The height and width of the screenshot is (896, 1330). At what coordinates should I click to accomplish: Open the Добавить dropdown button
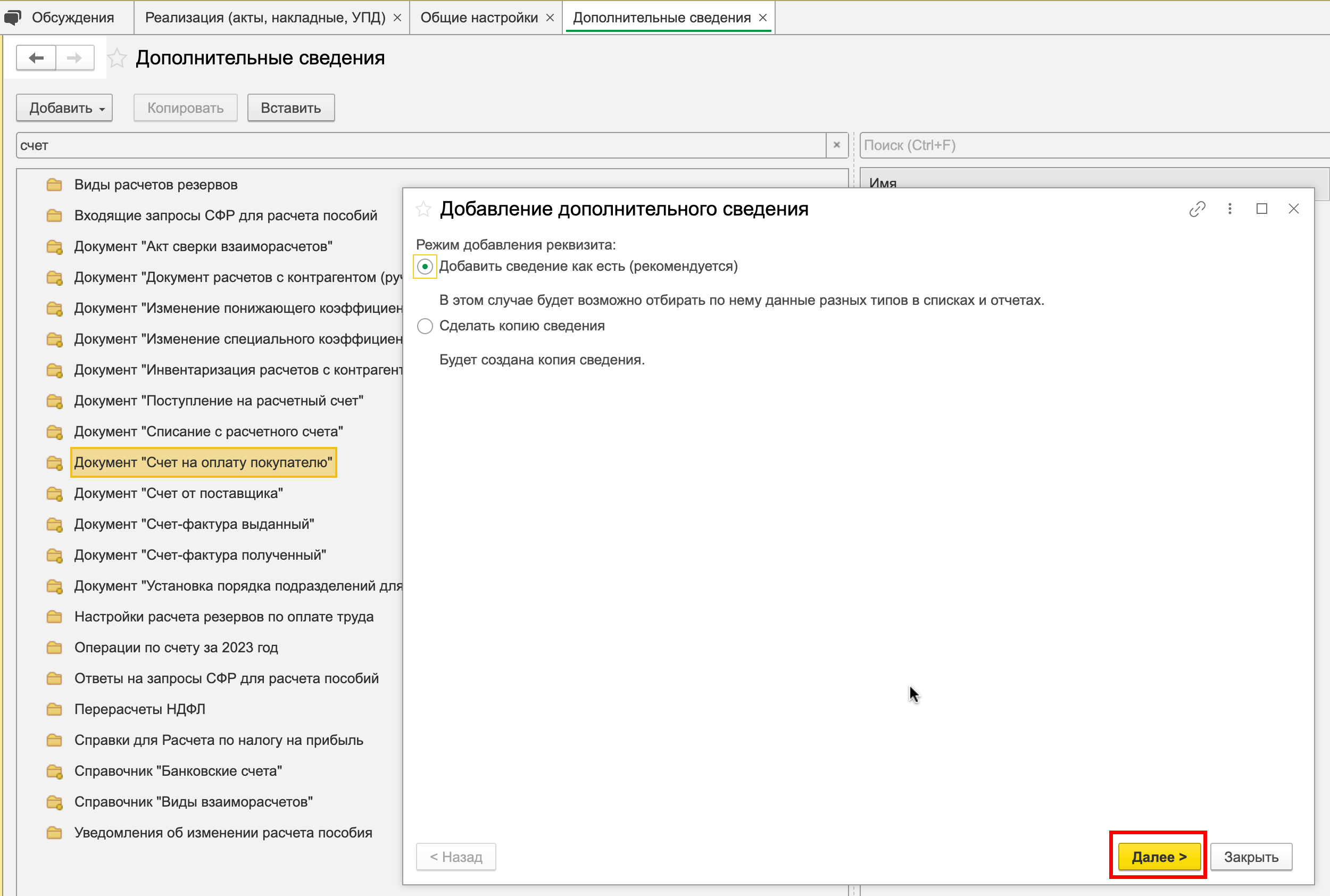tap(64, 108)
